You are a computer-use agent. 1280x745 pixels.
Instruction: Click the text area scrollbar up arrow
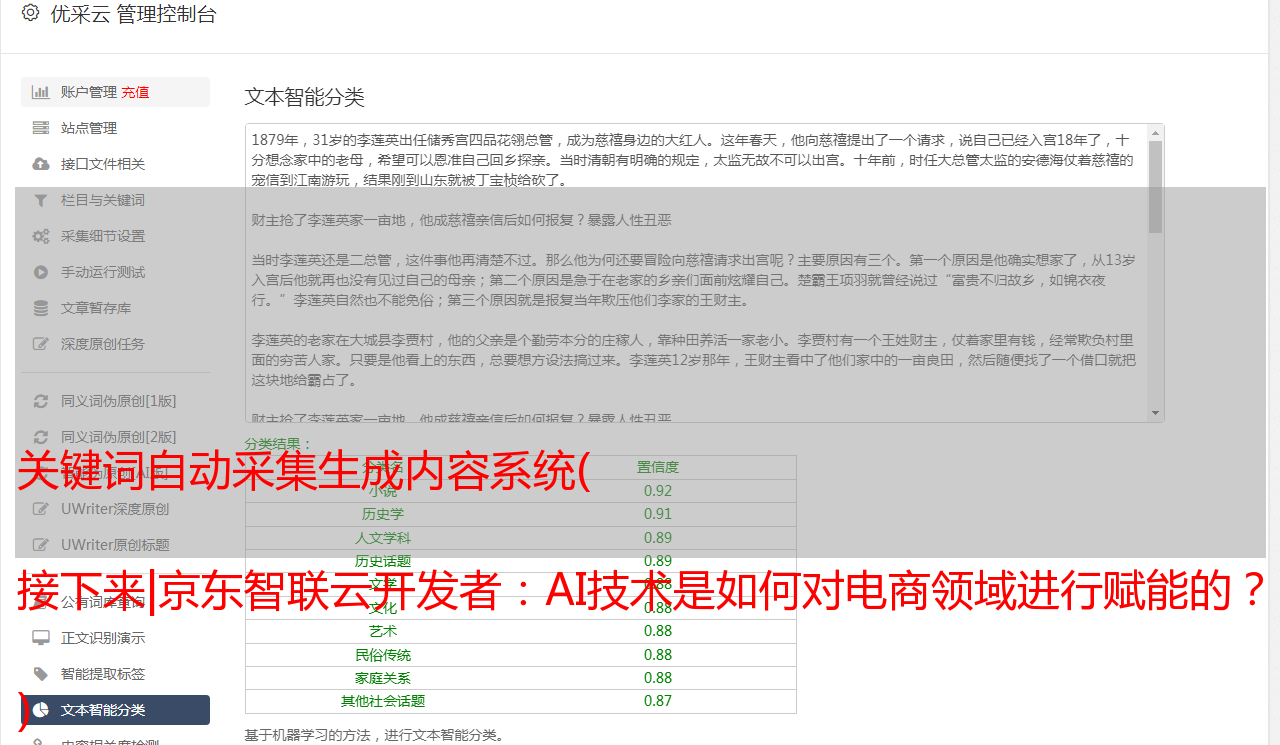[1156, 132]
